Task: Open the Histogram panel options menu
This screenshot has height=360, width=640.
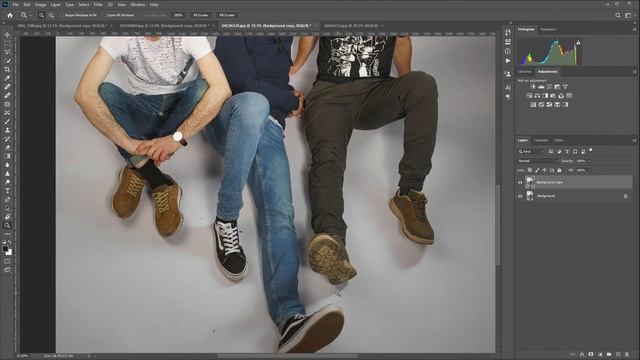Action: coord(634,29)
